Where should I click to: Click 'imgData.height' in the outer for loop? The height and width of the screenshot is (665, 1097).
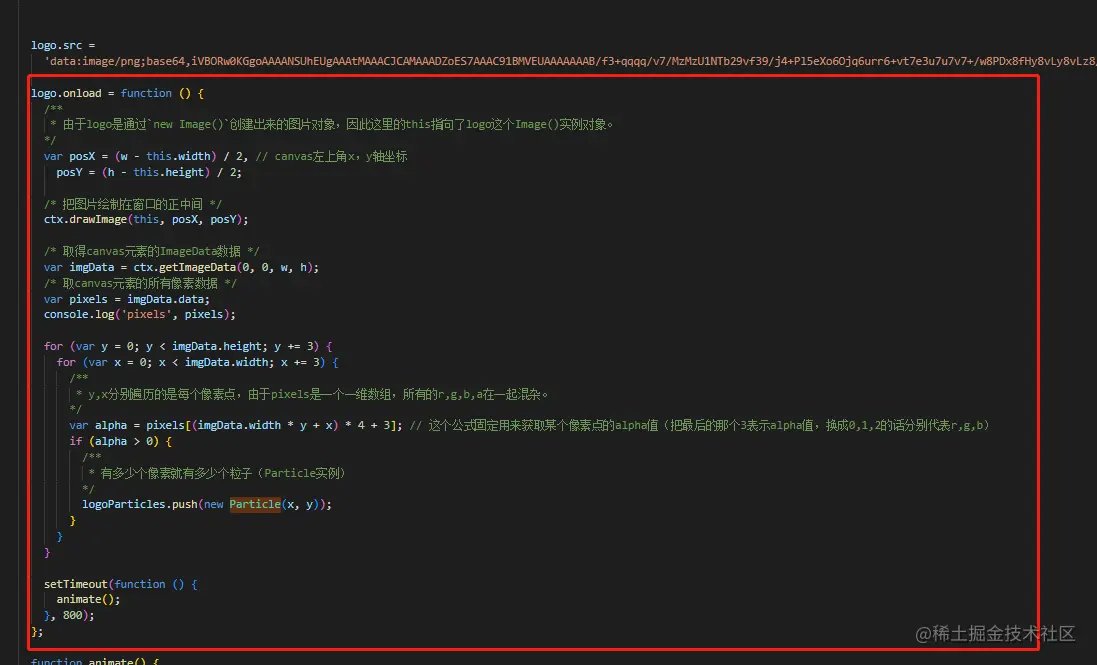pyautogui.click(x=217, y=346)
